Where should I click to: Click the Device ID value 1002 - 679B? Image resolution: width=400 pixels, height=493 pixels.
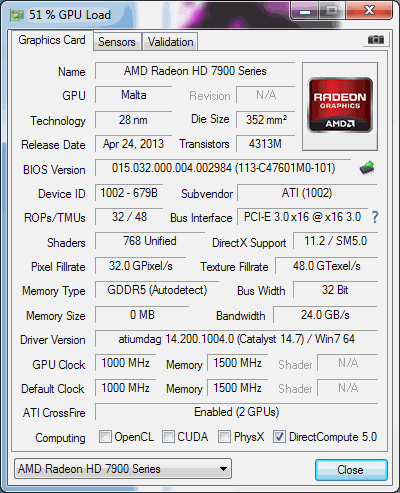(129, 193)
